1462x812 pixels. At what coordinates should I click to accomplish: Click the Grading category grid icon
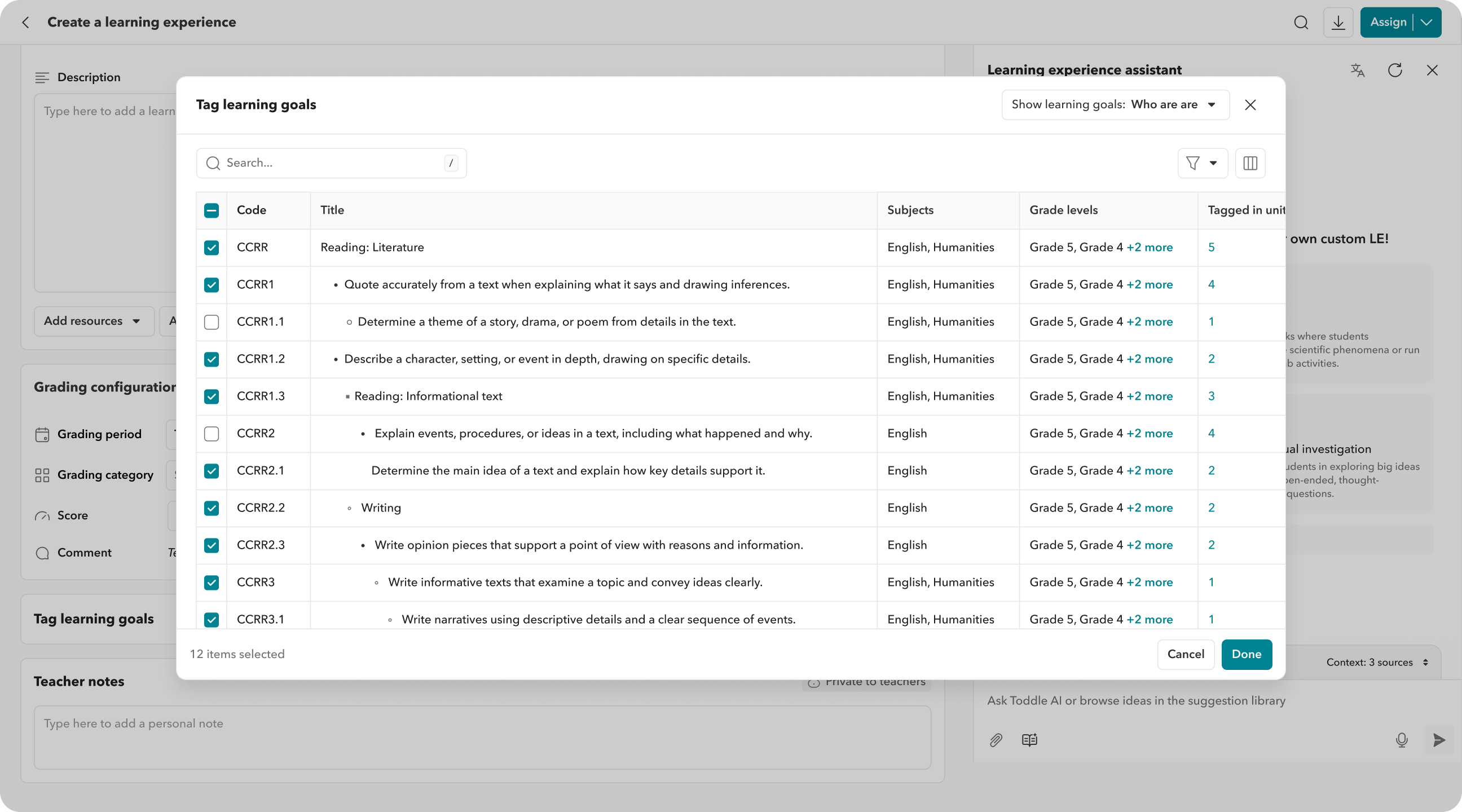pos(42,475)
